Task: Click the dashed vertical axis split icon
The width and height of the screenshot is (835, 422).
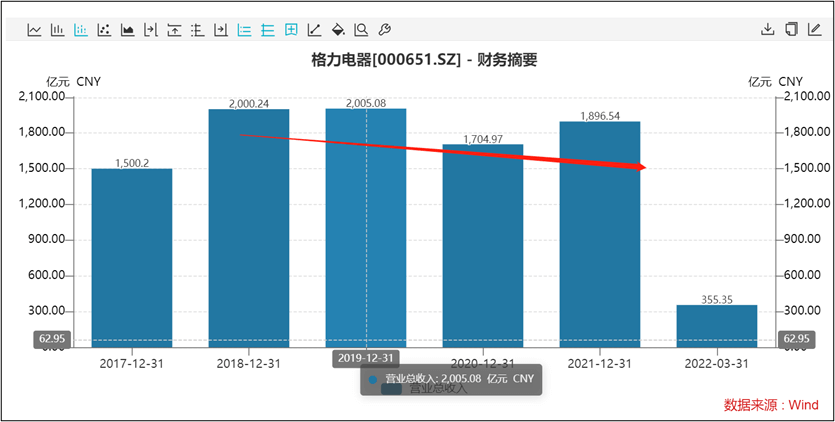Action: (x=198, y=30)
